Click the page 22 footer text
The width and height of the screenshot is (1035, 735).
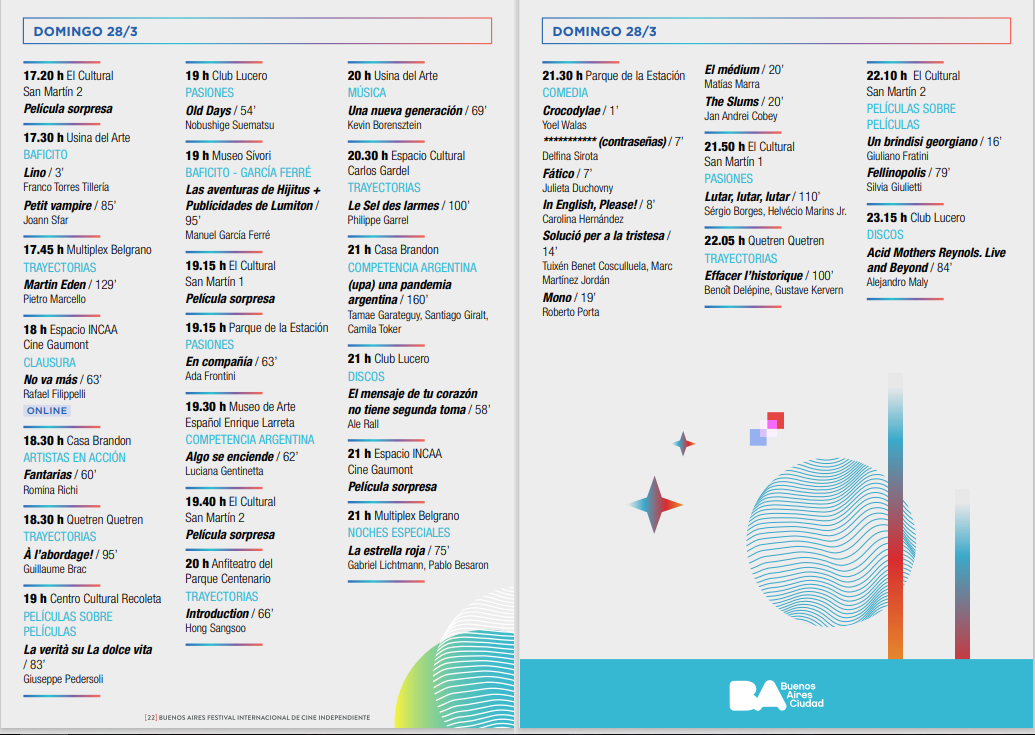point(257,717)
